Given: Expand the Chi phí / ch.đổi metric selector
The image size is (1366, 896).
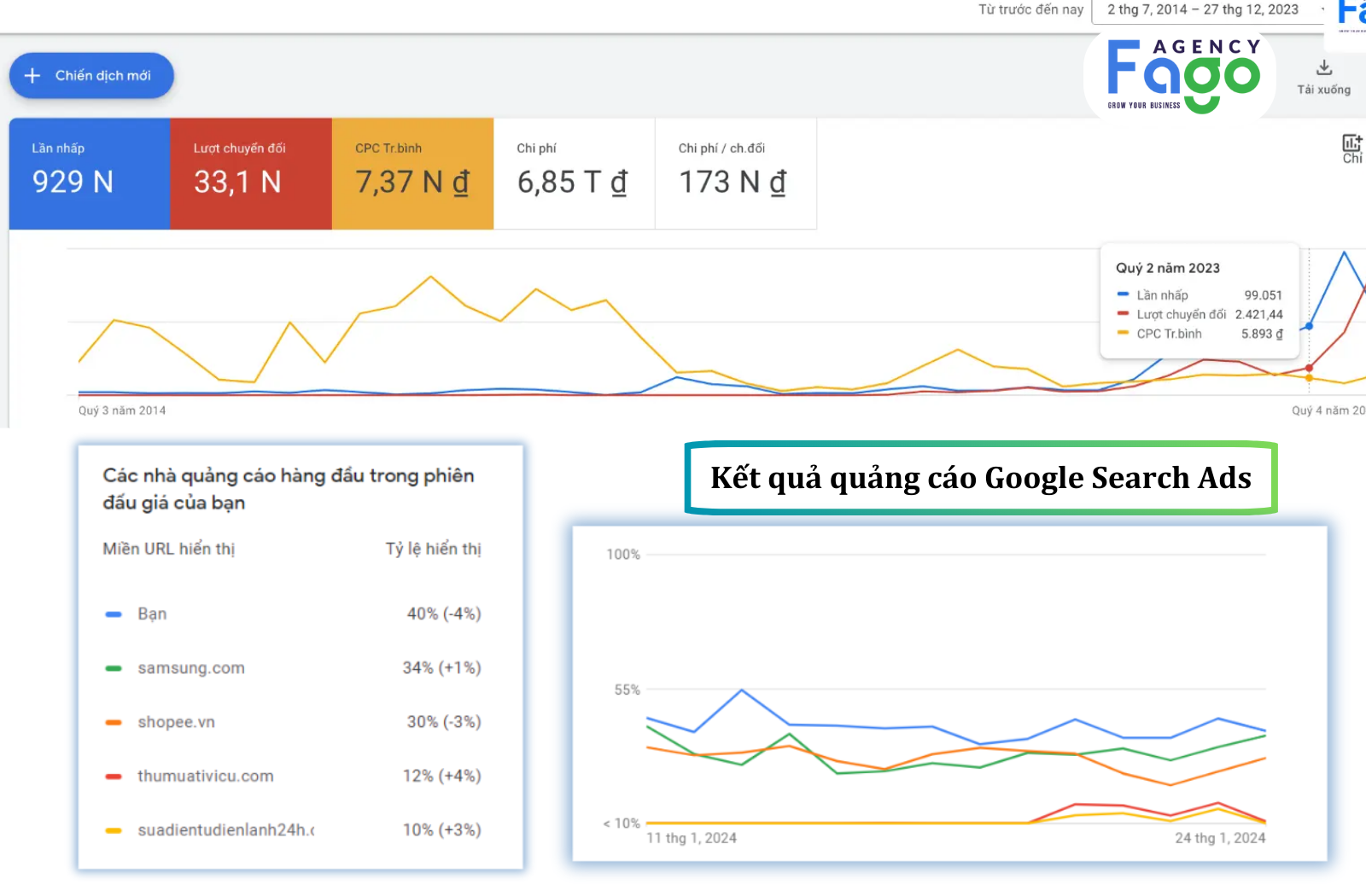Looking at the screenshot, I should pos(735,173).
